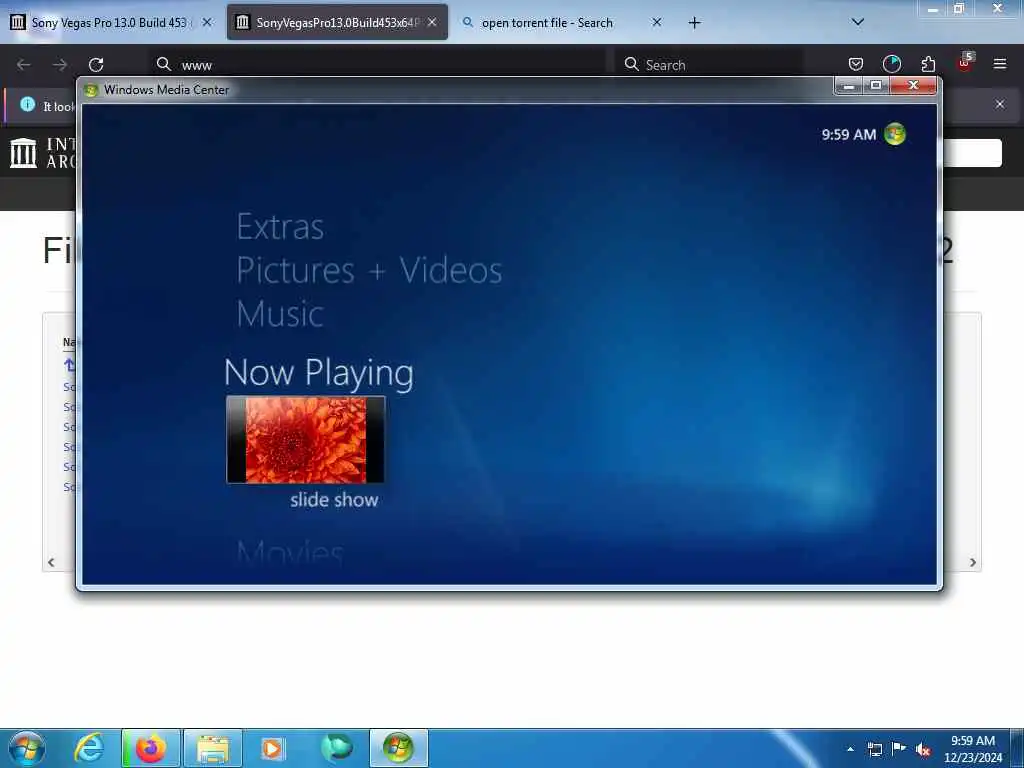Image resolution: width=1024 pixels, height=768 pixels.
Task: Open the taskbar clock and date
Action: click(x=973, y=749)
